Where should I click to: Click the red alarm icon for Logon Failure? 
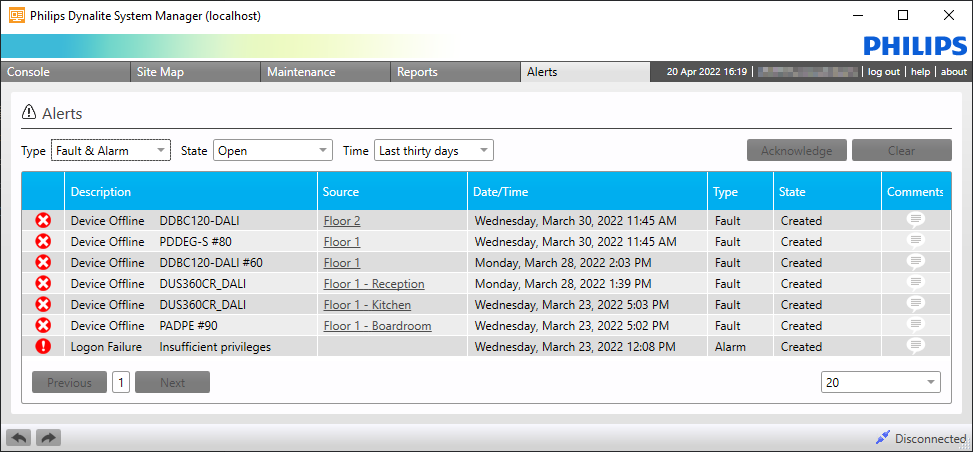(x=43, y=346)
